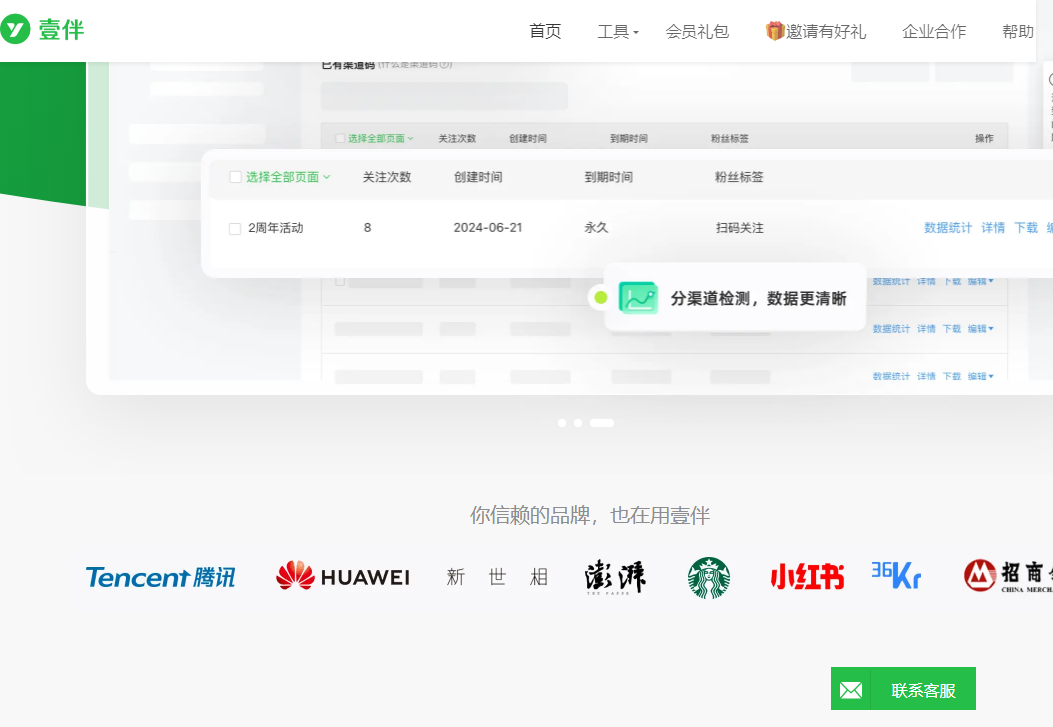Viewport: 1053px width, 727px height.
Task: Select the first carousel dot
Action: click(561, 423)
